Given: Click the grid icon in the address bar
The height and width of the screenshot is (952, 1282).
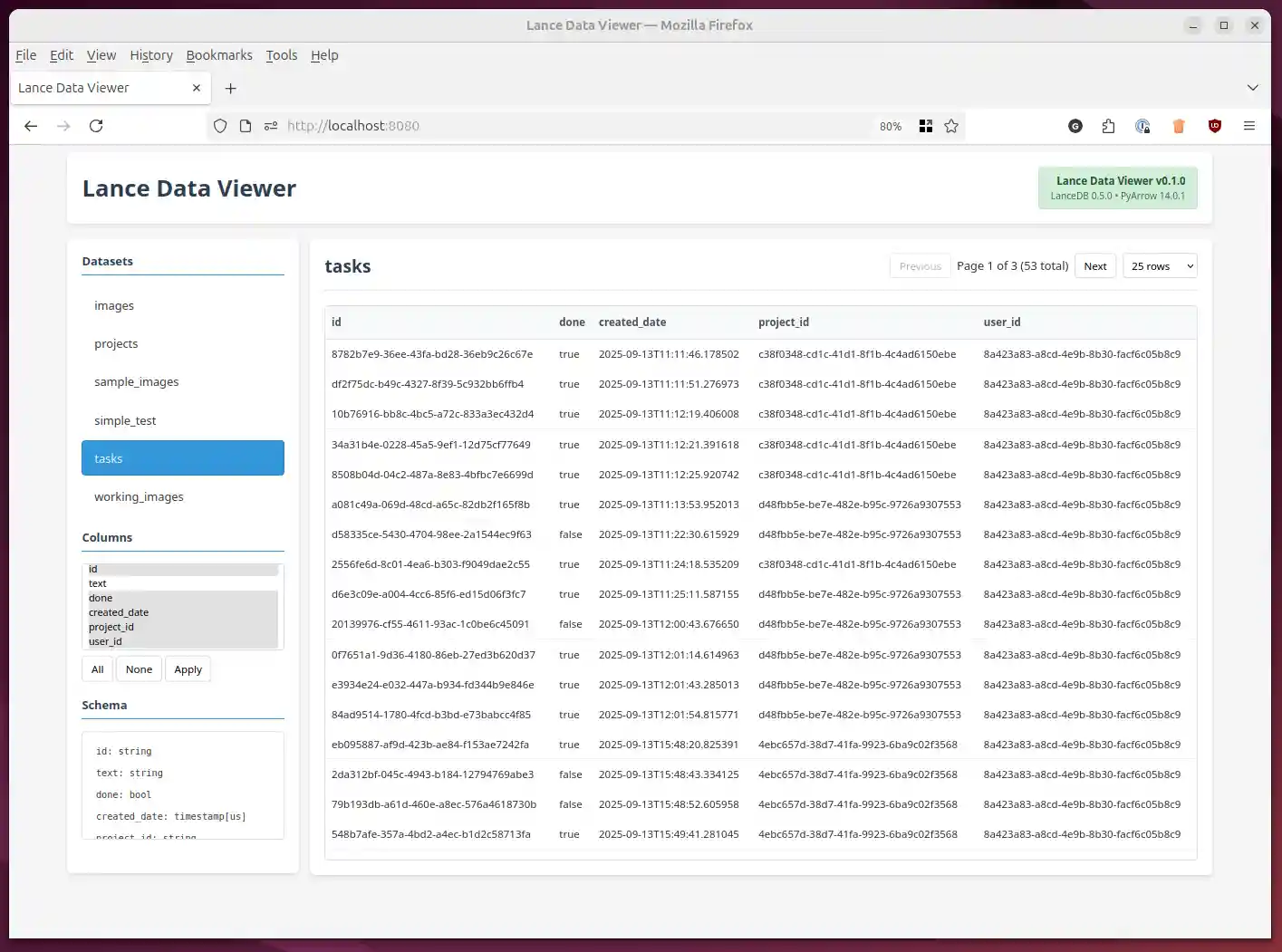Looking at the screenshot, I should pyautogui.click(x=925, y=126).
